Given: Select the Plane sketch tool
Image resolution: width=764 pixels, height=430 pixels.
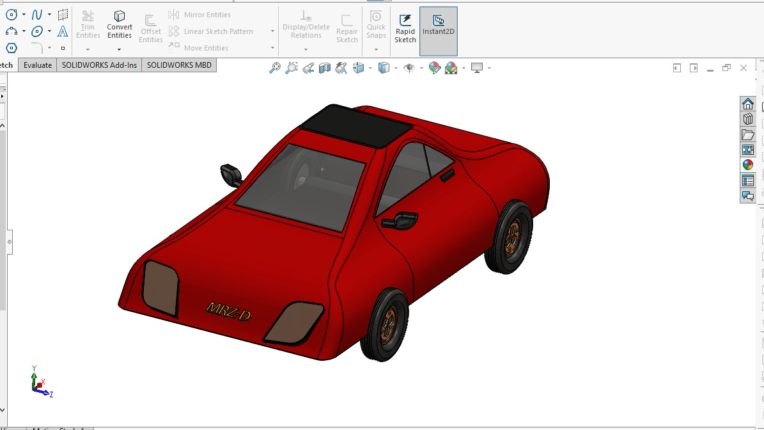Looking at the screenshot, I should click(x=63, y=15).
